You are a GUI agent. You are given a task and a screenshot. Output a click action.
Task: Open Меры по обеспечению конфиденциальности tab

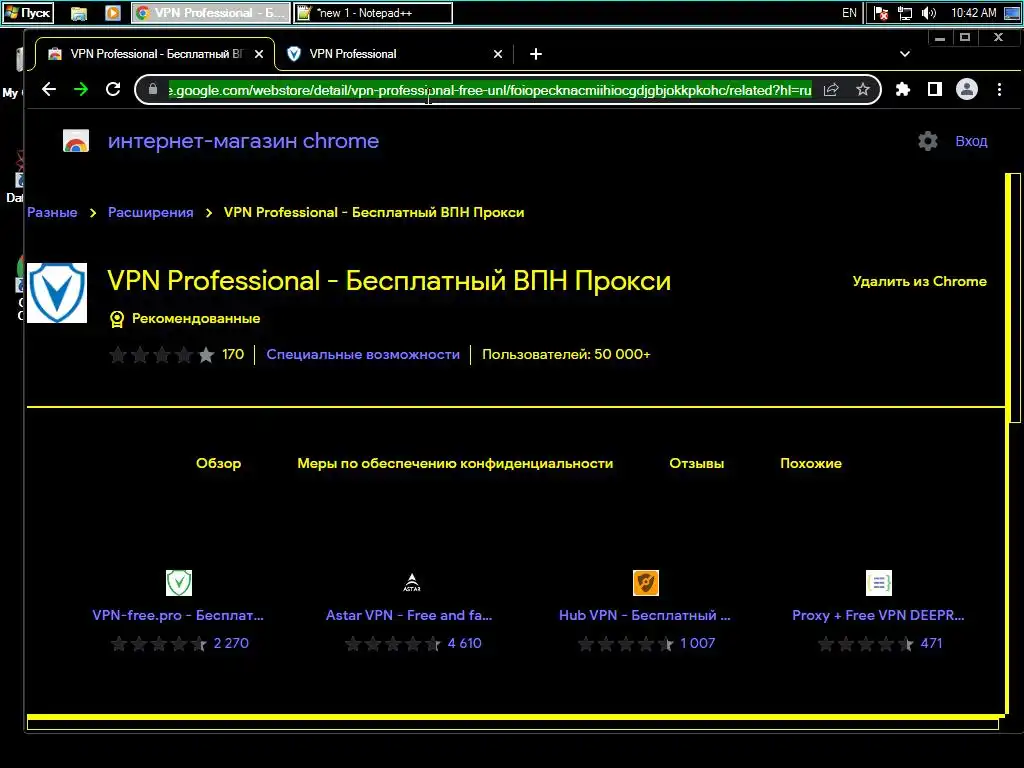455,463
